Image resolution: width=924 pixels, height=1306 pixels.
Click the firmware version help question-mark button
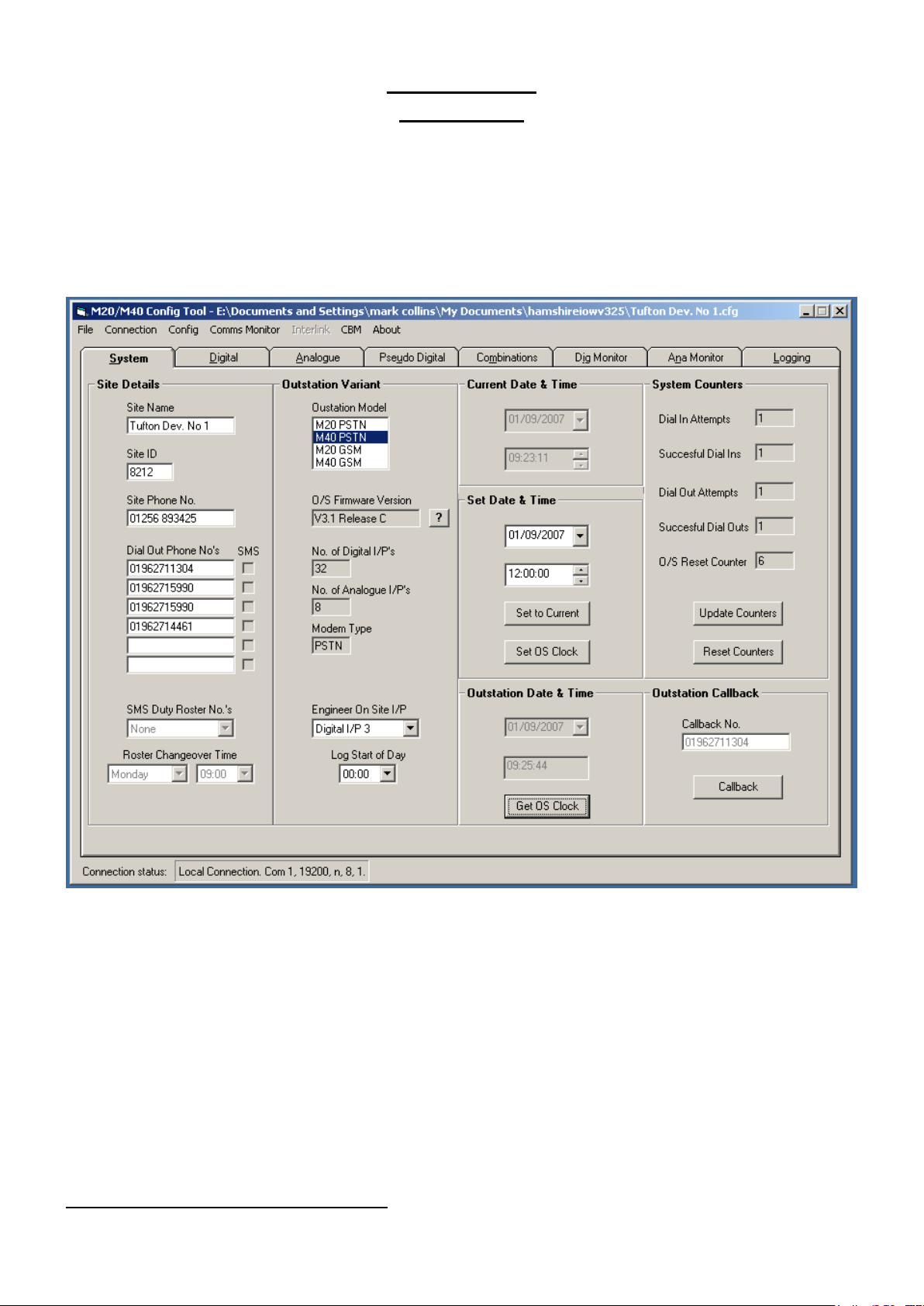click(439, 518)
